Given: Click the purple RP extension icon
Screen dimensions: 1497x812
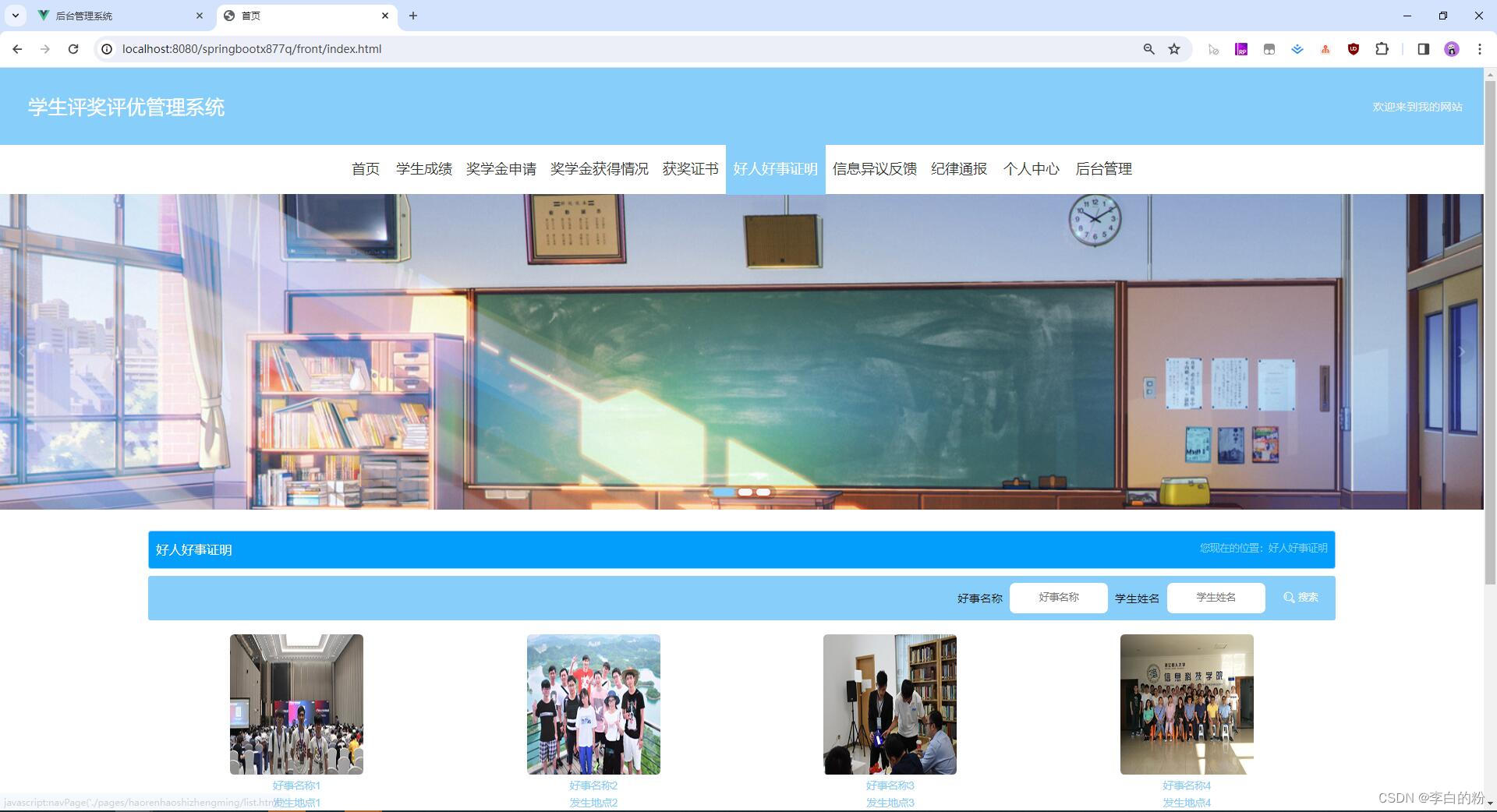Looking at the screenshot, I should point(1241,49).
